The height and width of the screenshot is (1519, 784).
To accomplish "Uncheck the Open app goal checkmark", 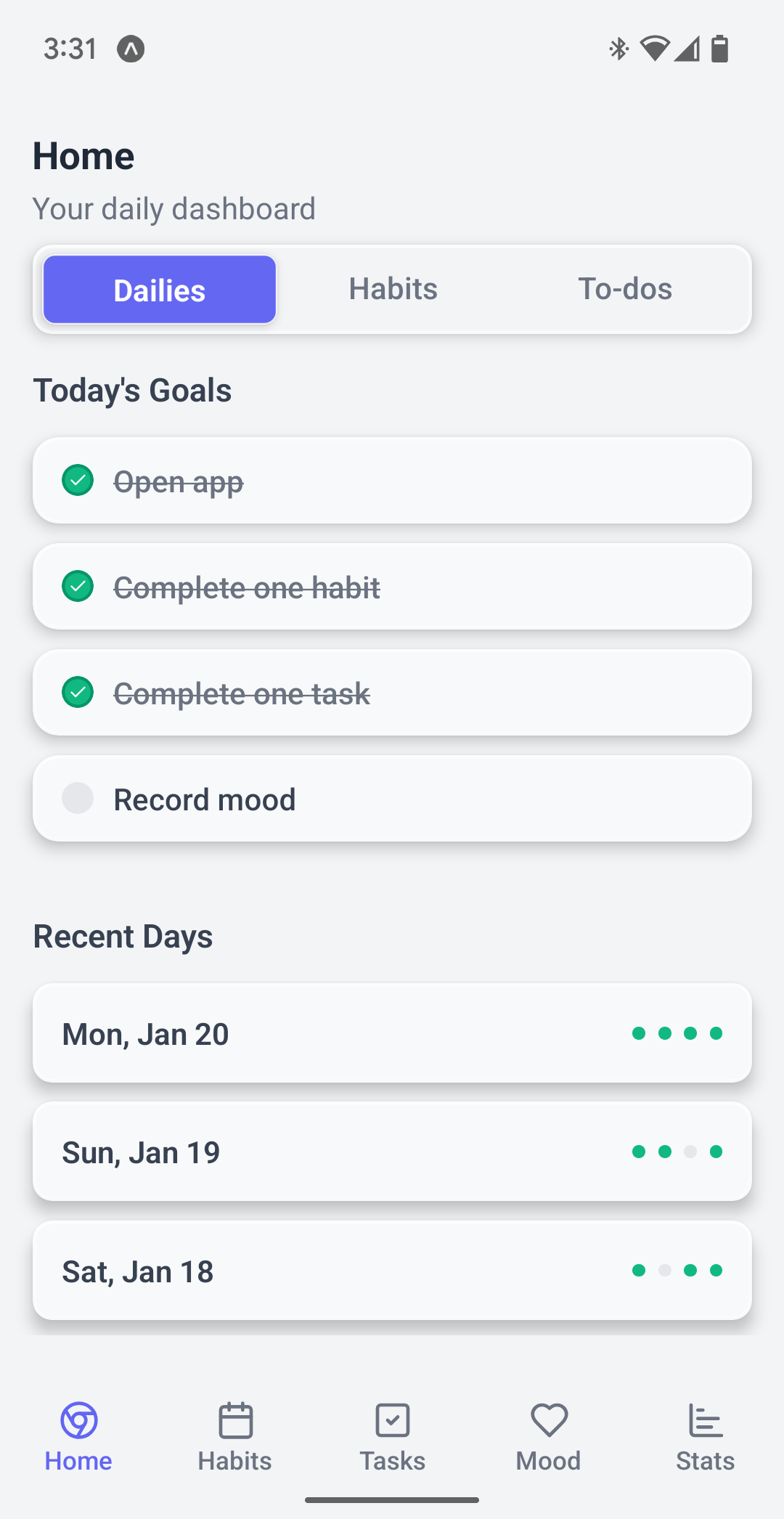I will 78,480.
